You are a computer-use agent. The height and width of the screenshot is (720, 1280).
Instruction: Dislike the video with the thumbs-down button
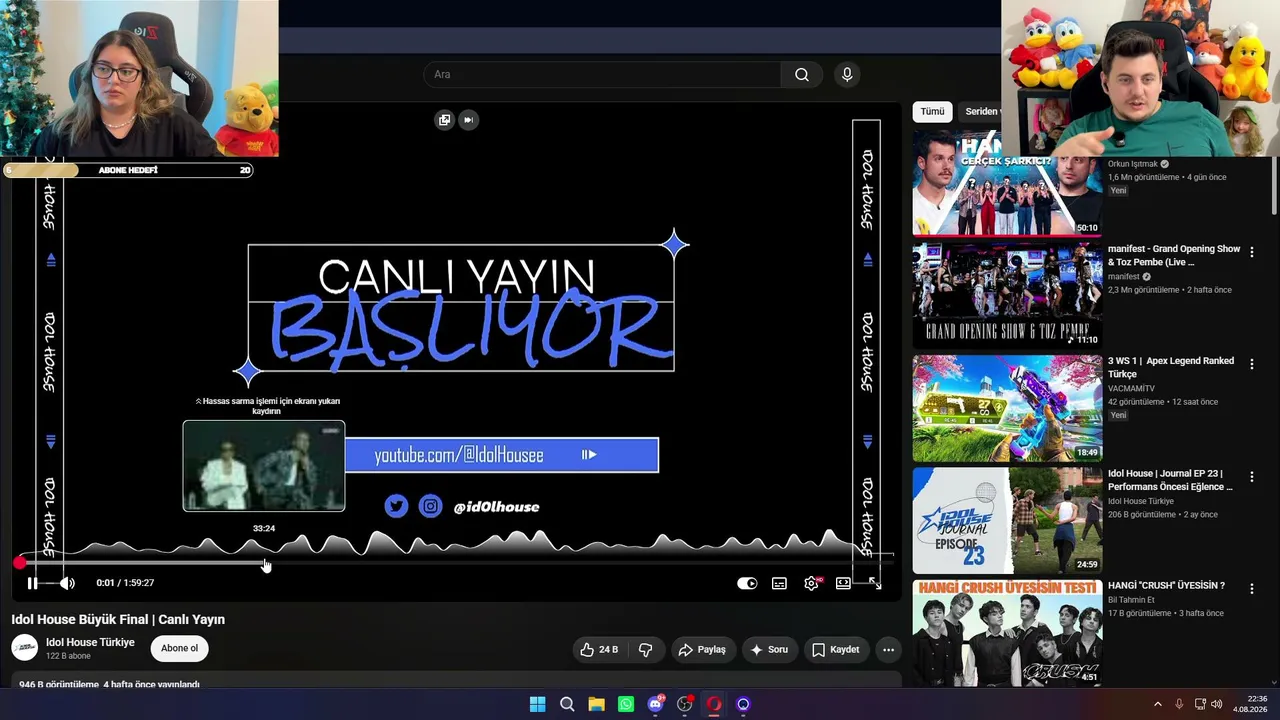645,649
